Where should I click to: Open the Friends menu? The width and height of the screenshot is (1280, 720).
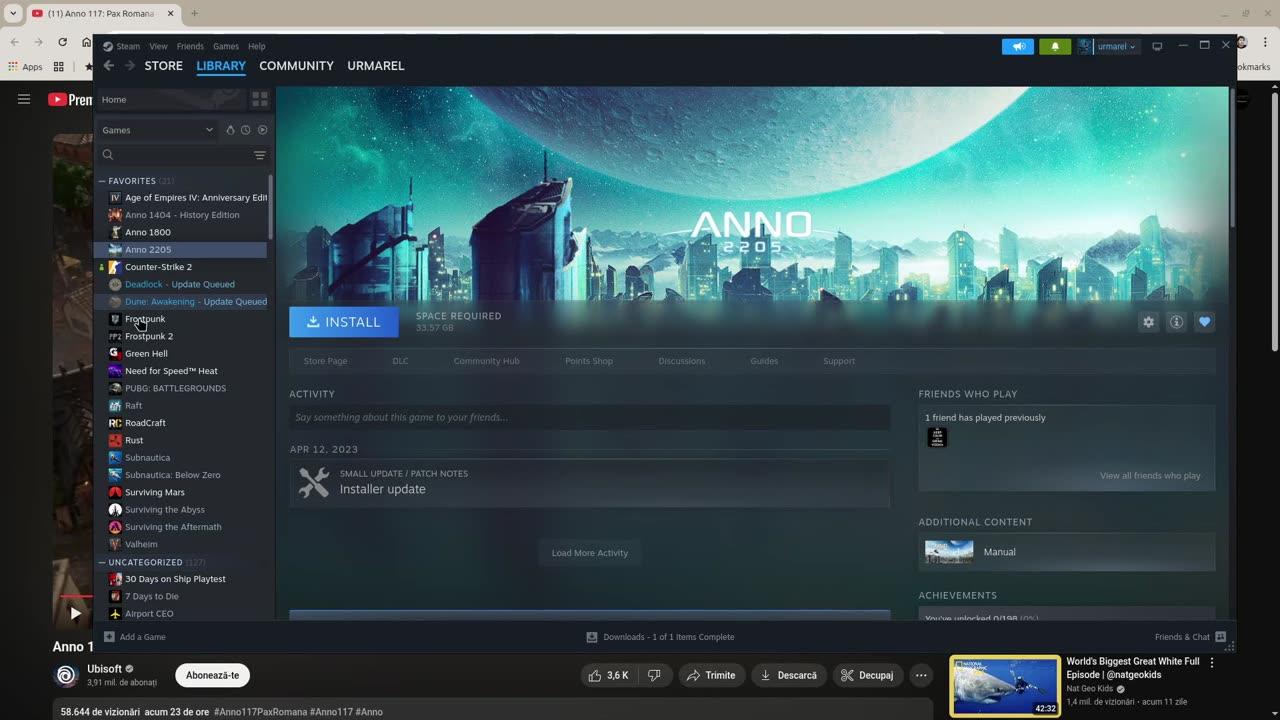tap(190, 46)
